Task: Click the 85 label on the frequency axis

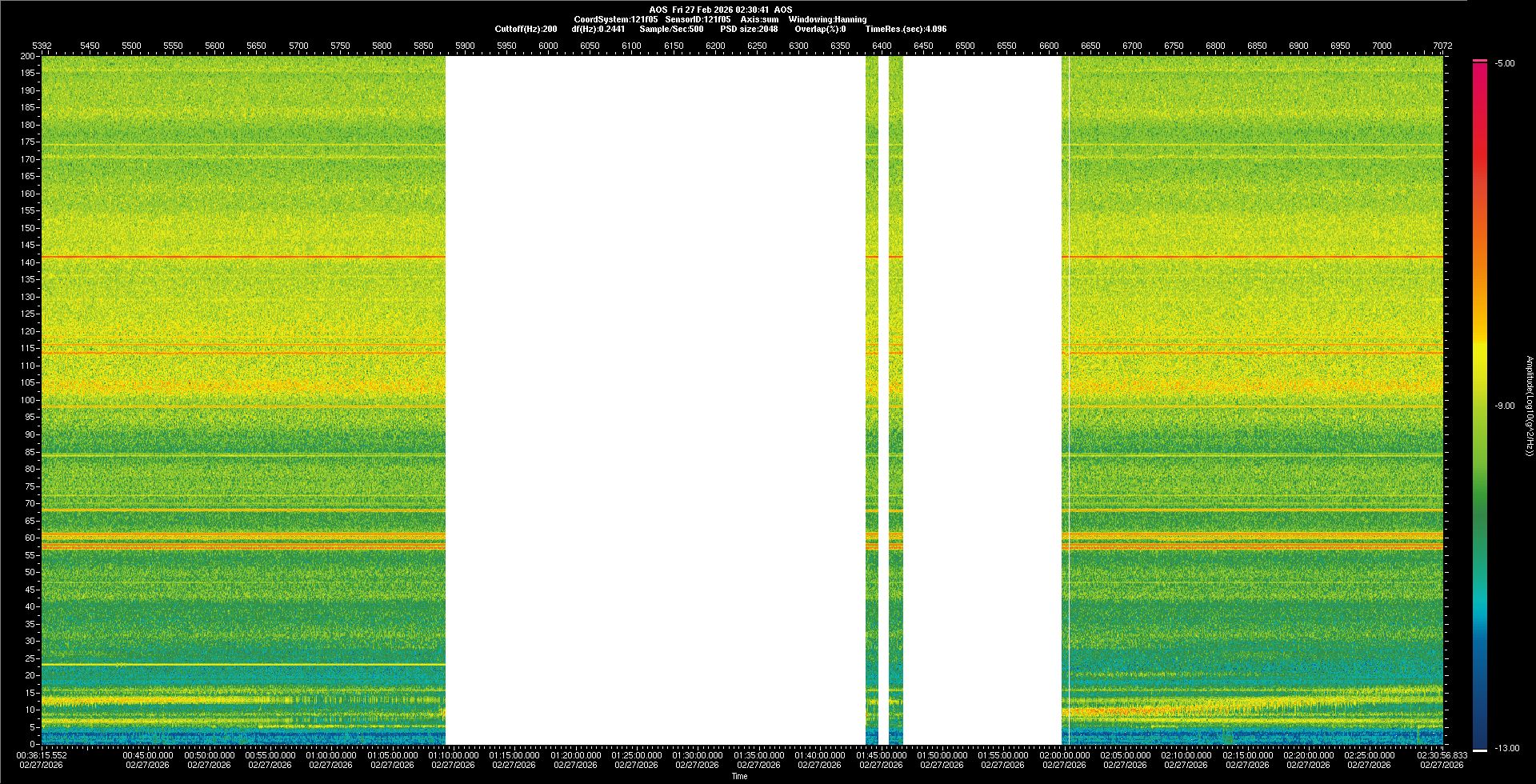Action: 30,452
